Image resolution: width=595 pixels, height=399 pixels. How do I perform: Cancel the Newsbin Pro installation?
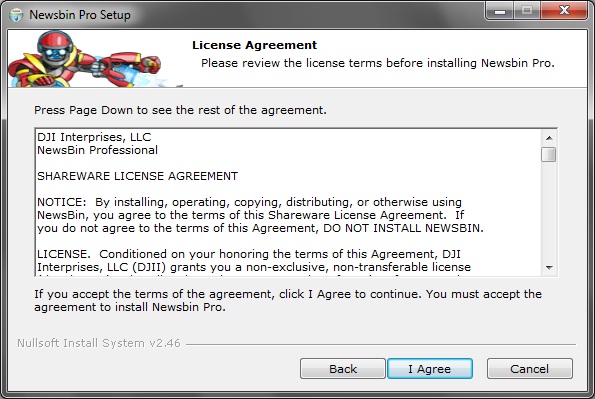point(529,369)
